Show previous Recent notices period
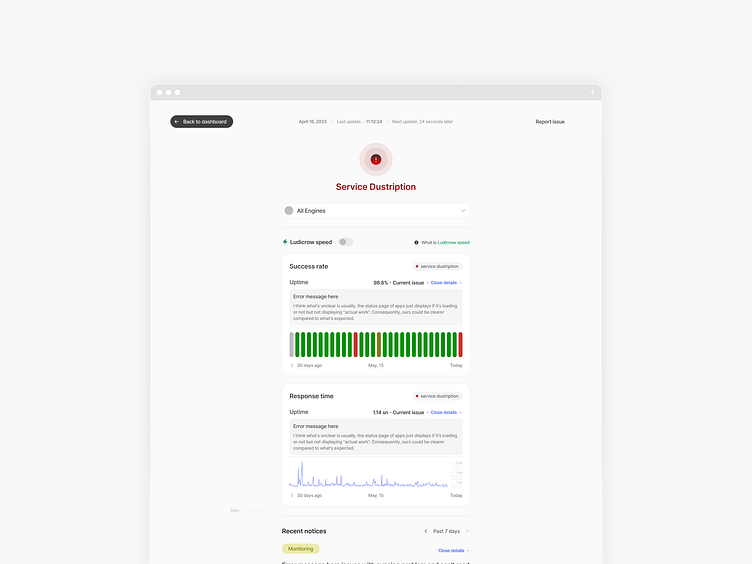 [x=425, y=531]
